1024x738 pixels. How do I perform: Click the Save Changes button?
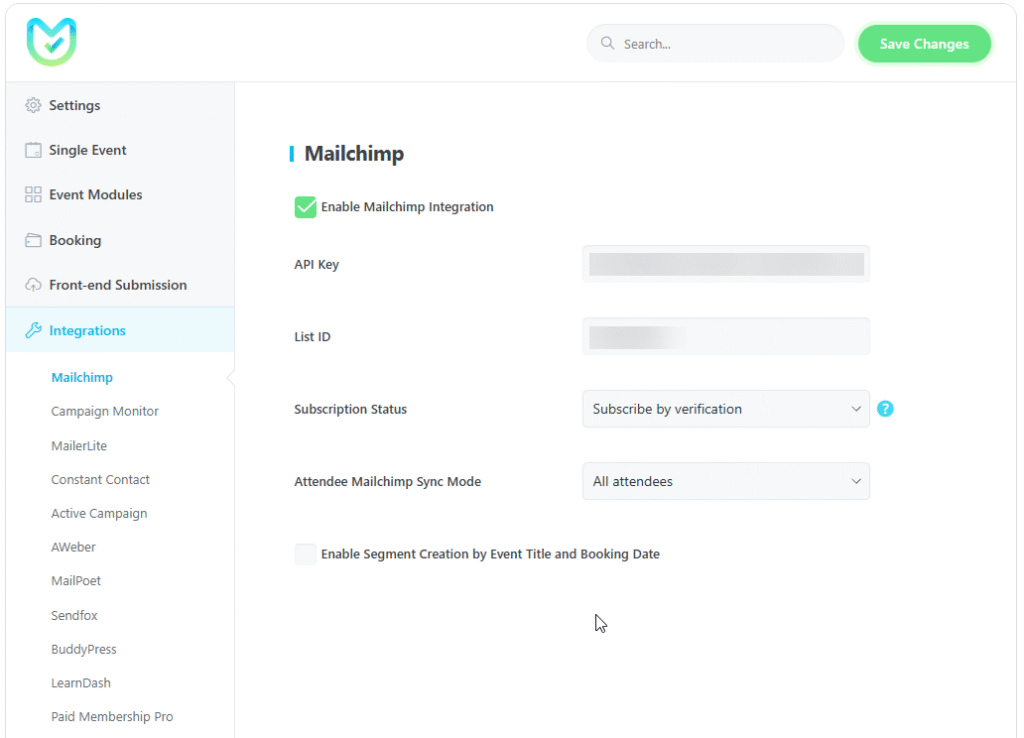pos(923,43)
